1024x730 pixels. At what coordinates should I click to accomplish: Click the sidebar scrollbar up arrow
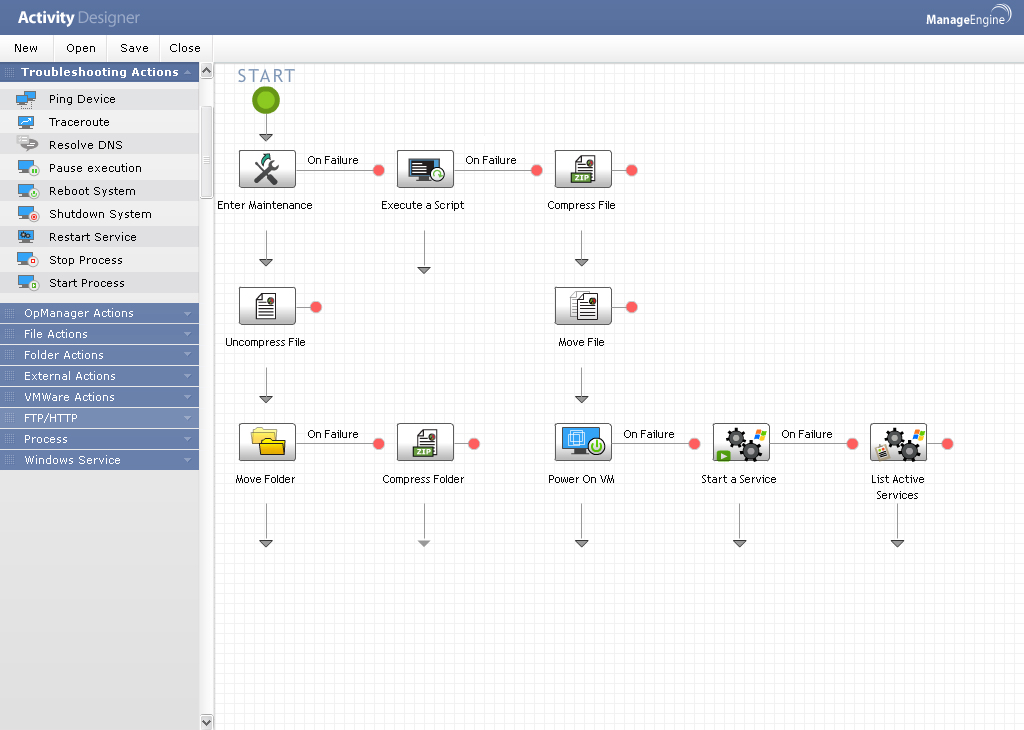pyautogui.click(x=206, y=71)
